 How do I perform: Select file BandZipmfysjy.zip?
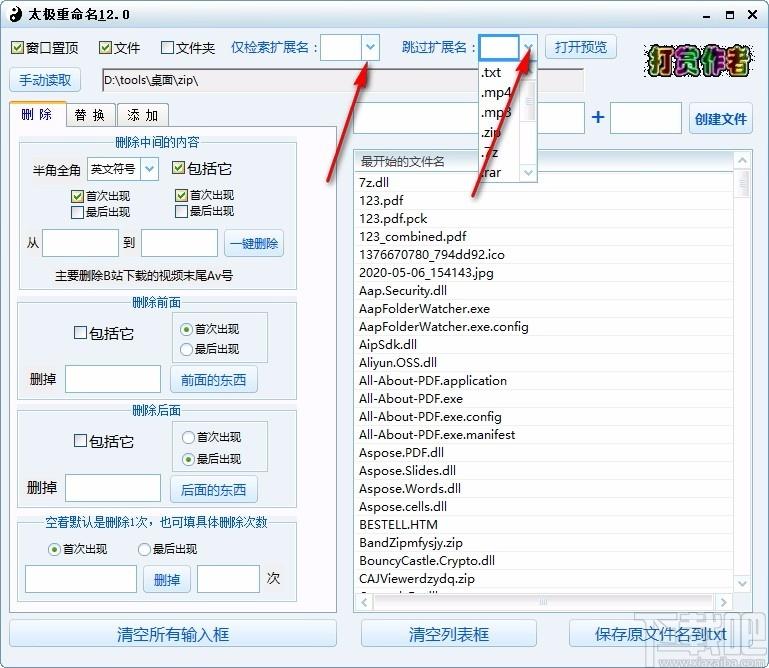coord(544,542)
